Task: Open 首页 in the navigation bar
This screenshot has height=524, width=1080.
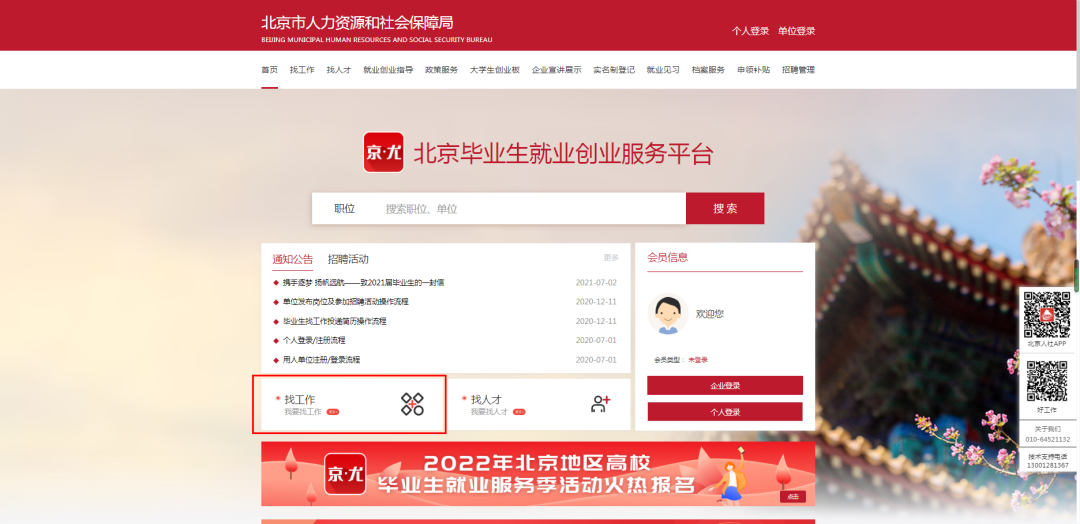Action: 269,70
